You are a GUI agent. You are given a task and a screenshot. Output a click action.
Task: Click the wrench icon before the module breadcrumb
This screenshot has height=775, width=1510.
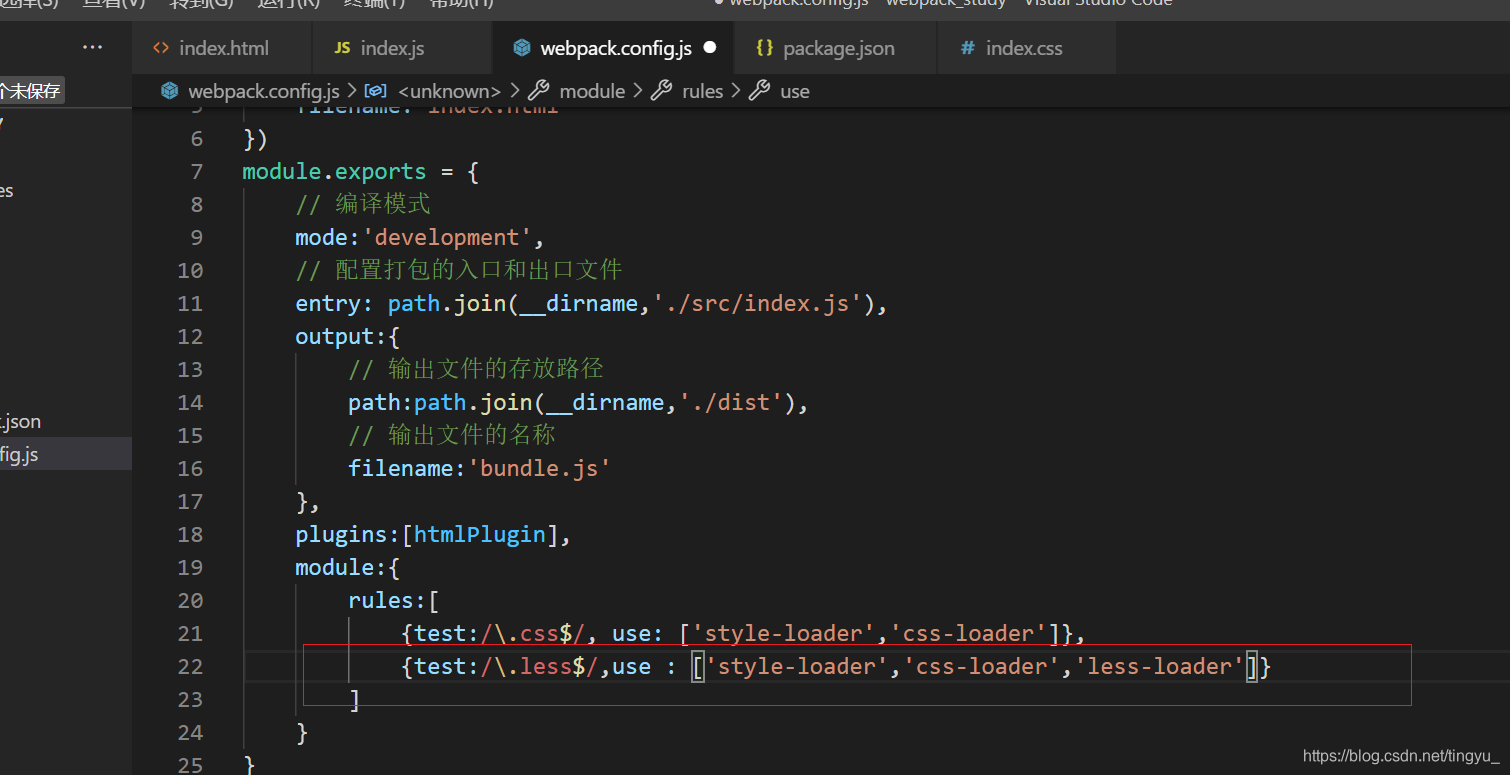click(x=539, y=90)
